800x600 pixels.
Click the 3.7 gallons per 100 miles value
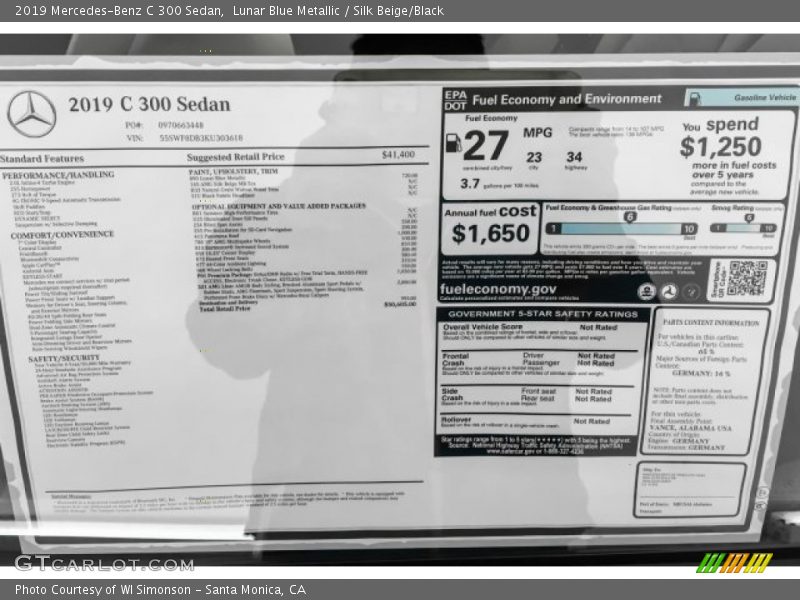(470, 184)
